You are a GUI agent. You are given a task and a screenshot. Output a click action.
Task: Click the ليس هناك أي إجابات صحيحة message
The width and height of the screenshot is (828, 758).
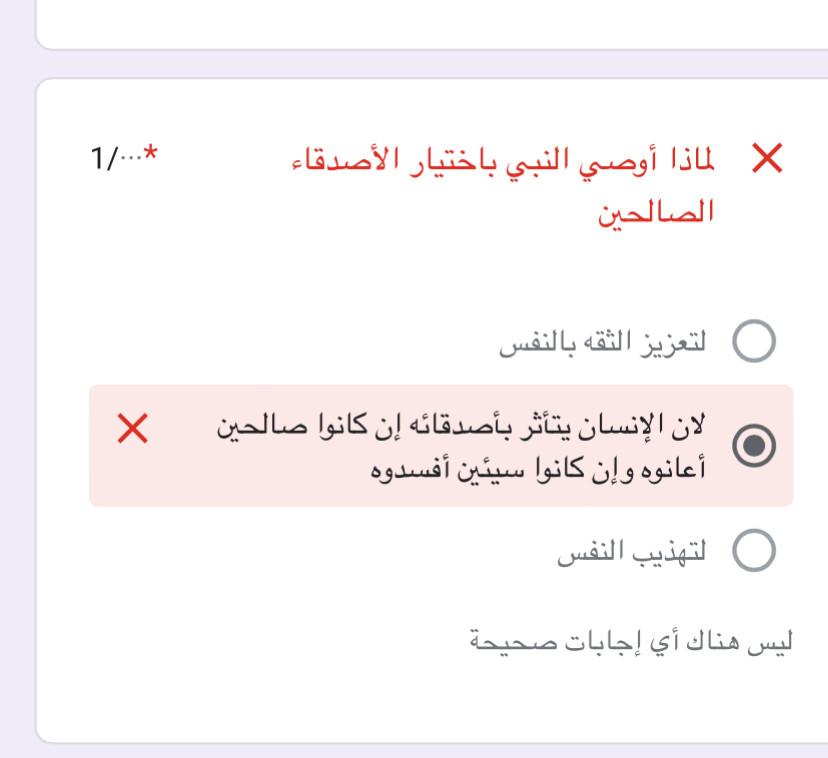click(x=631, y=641)
